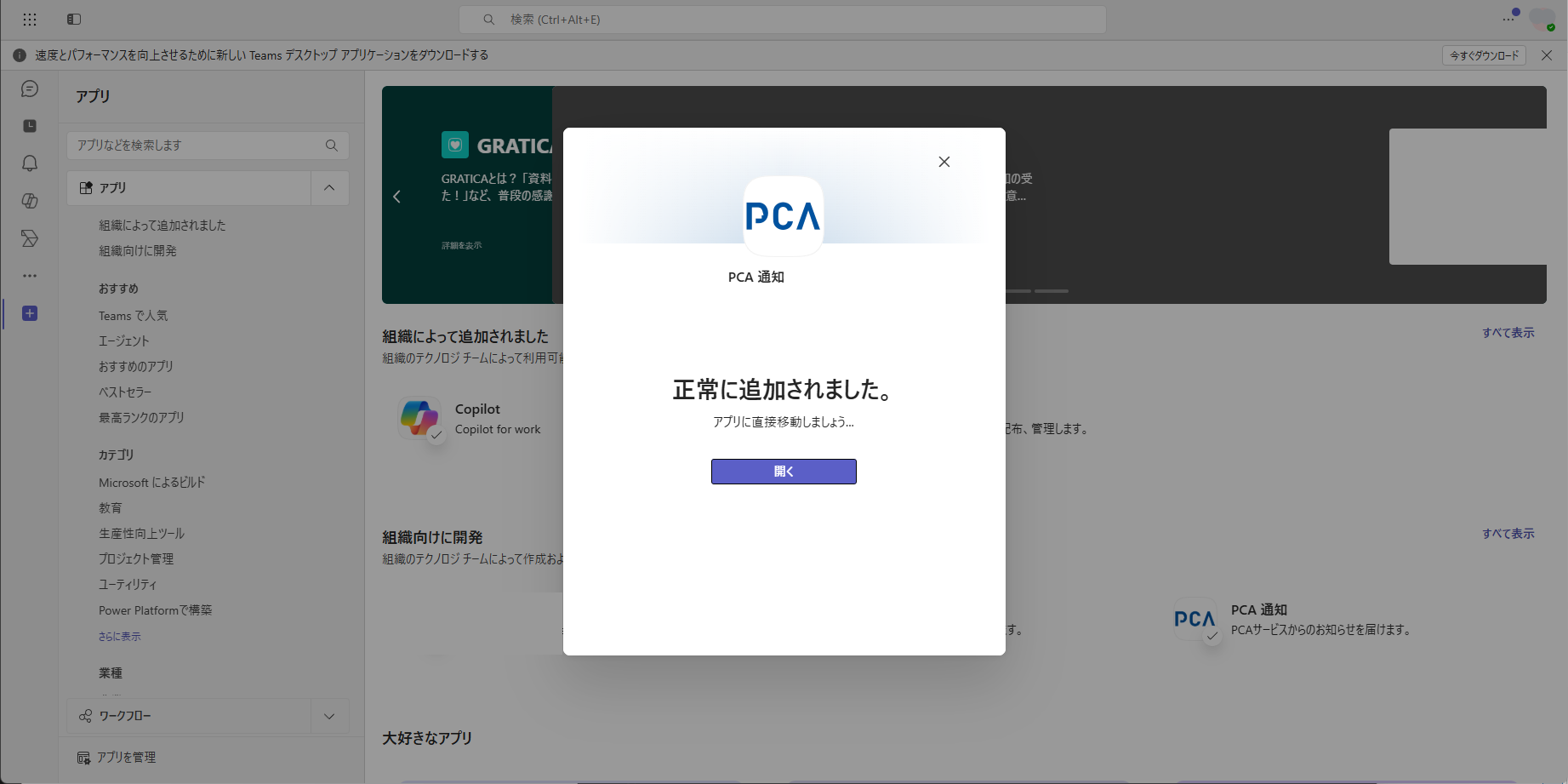The width and height of the screenshot is (1568, 784).
Task: Collapse the アプリ section chevron
Action: pos(329,188)
